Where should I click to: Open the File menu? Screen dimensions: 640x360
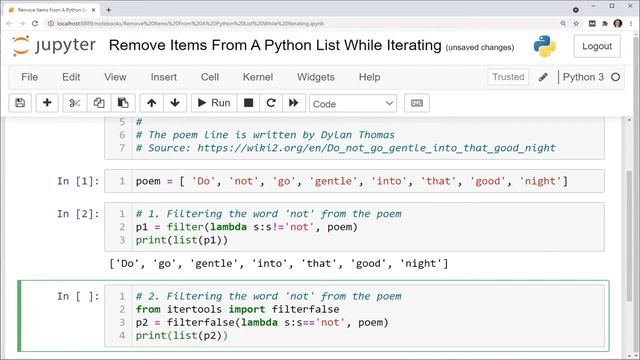click(x=29, y=77)
